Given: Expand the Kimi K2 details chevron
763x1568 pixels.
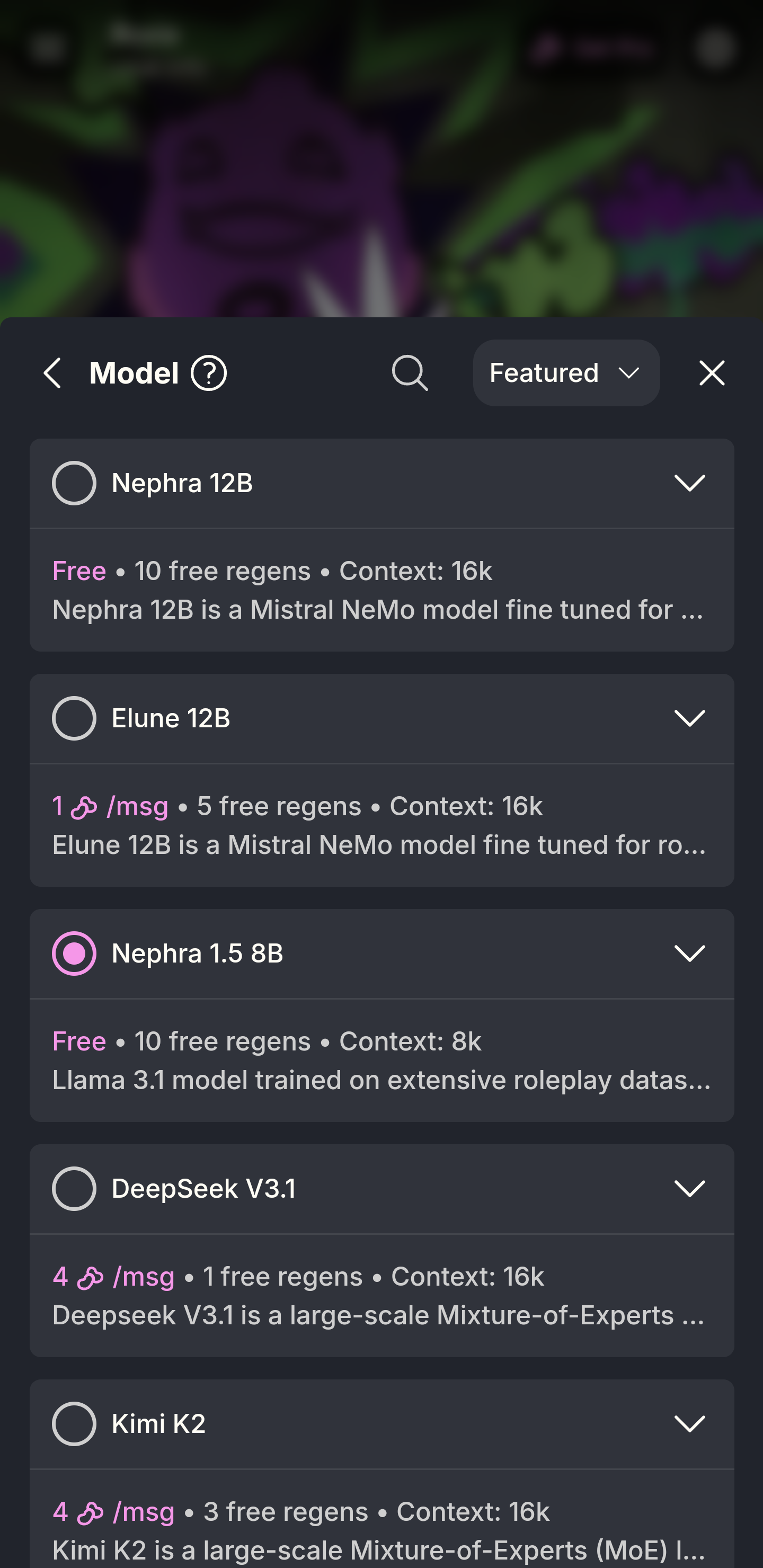Looking at the screenshot, I should 689,1424.
